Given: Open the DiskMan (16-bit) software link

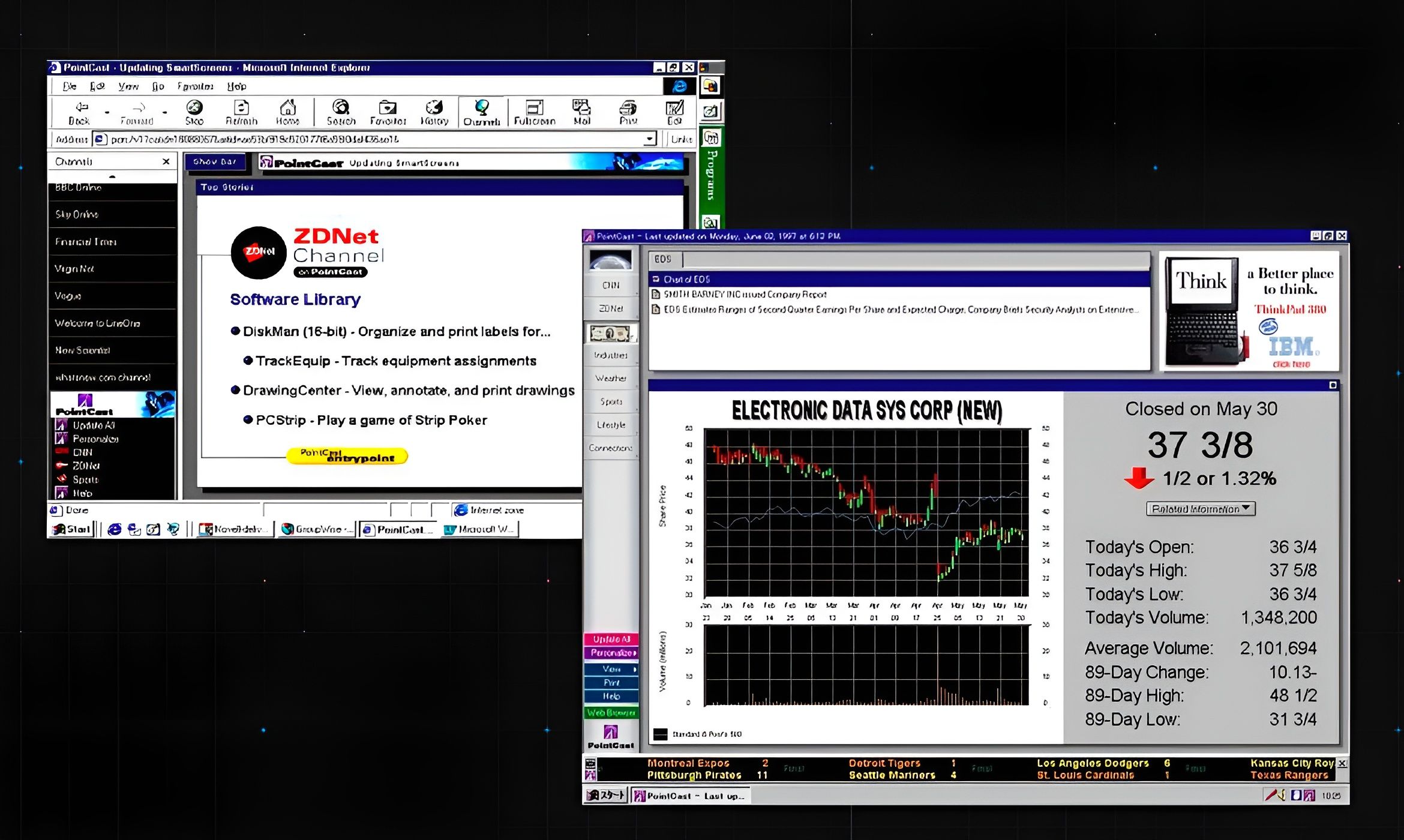Looking at the screenshot, I should pos(396,332).
